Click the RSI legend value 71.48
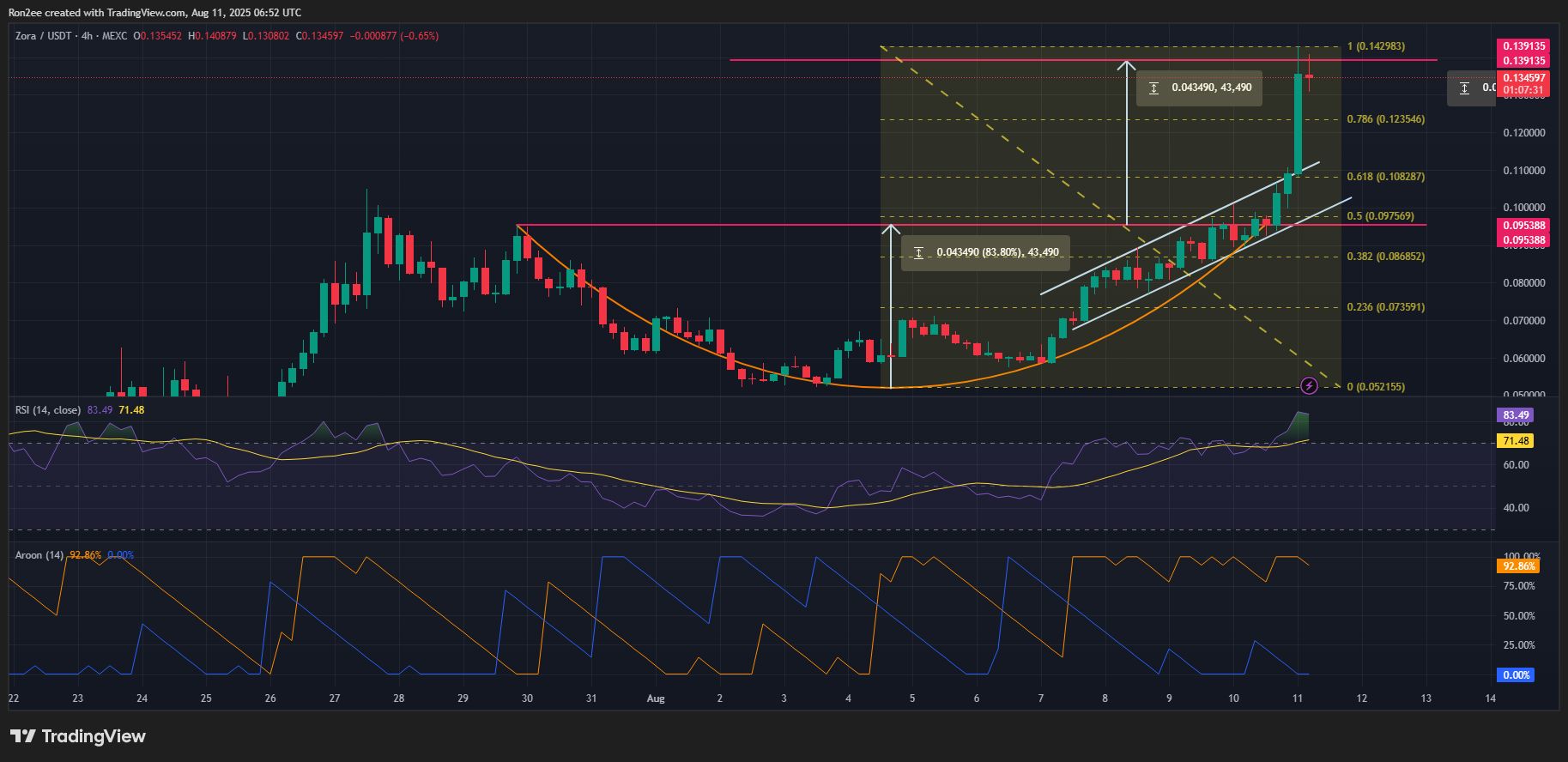The width and height of the screenshot is (1568, 762). (x=131, y=410)
